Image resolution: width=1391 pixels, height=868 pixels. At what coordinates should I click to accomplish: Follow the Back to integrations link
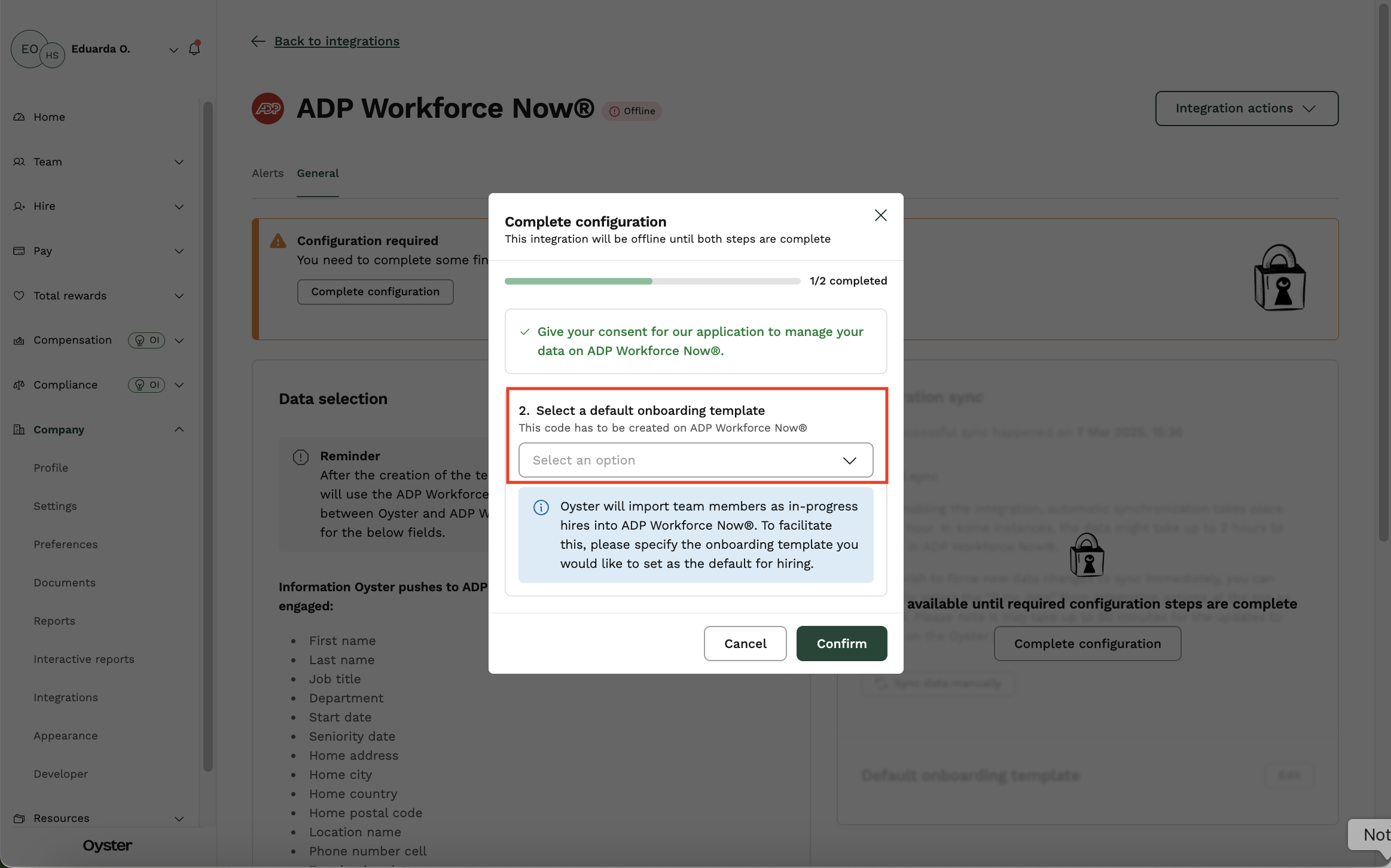[337, 41]
